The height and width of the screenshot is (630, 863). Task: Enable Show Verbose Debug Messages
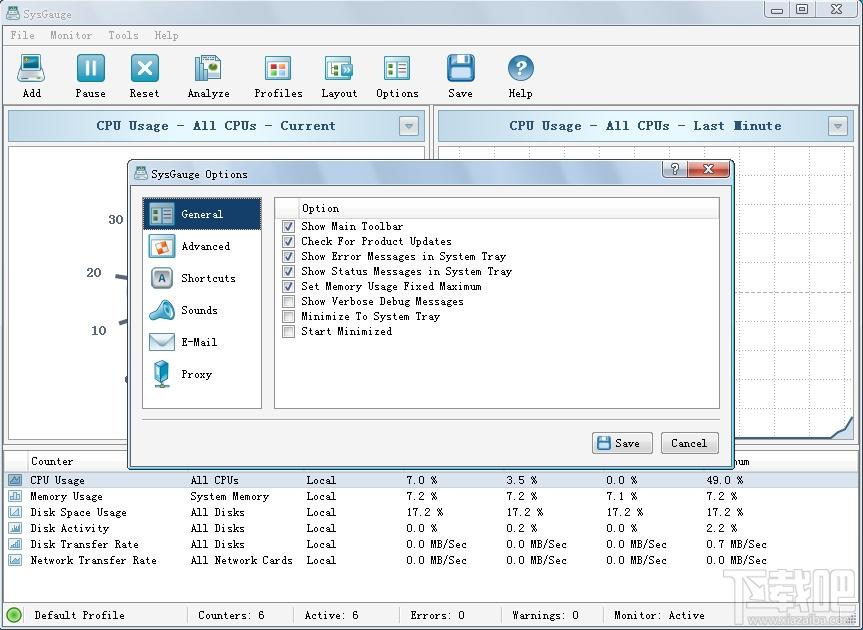(x=288, y=302)
